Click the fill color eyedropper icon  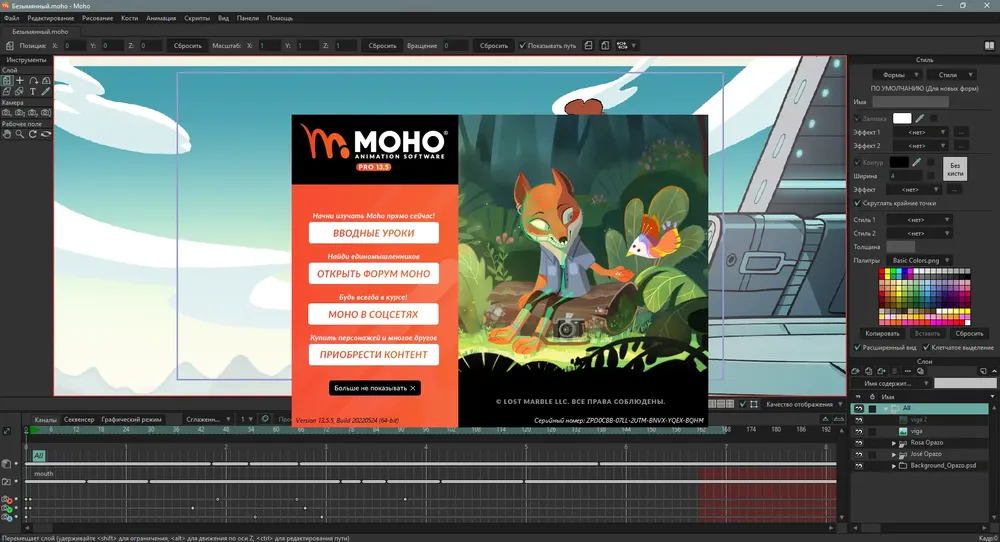920,118
